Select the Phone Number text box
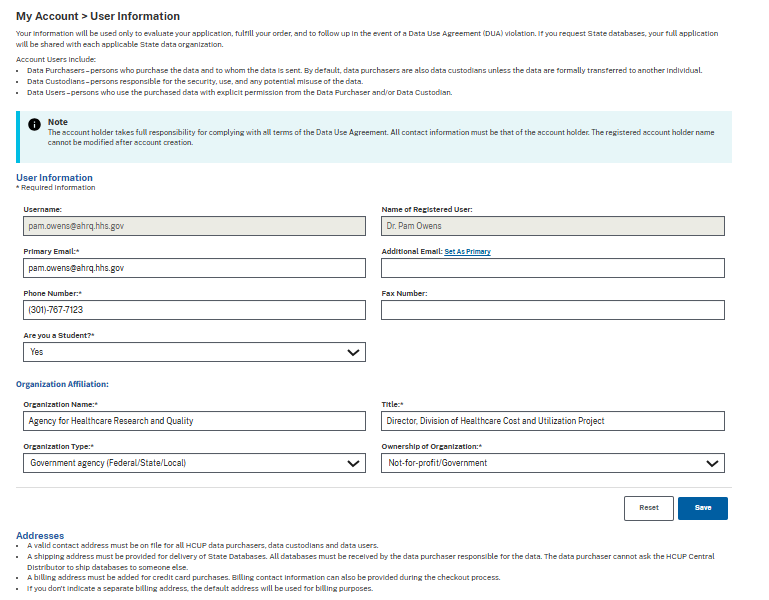This screenshot has width=769, height=600. pos(194,310)
